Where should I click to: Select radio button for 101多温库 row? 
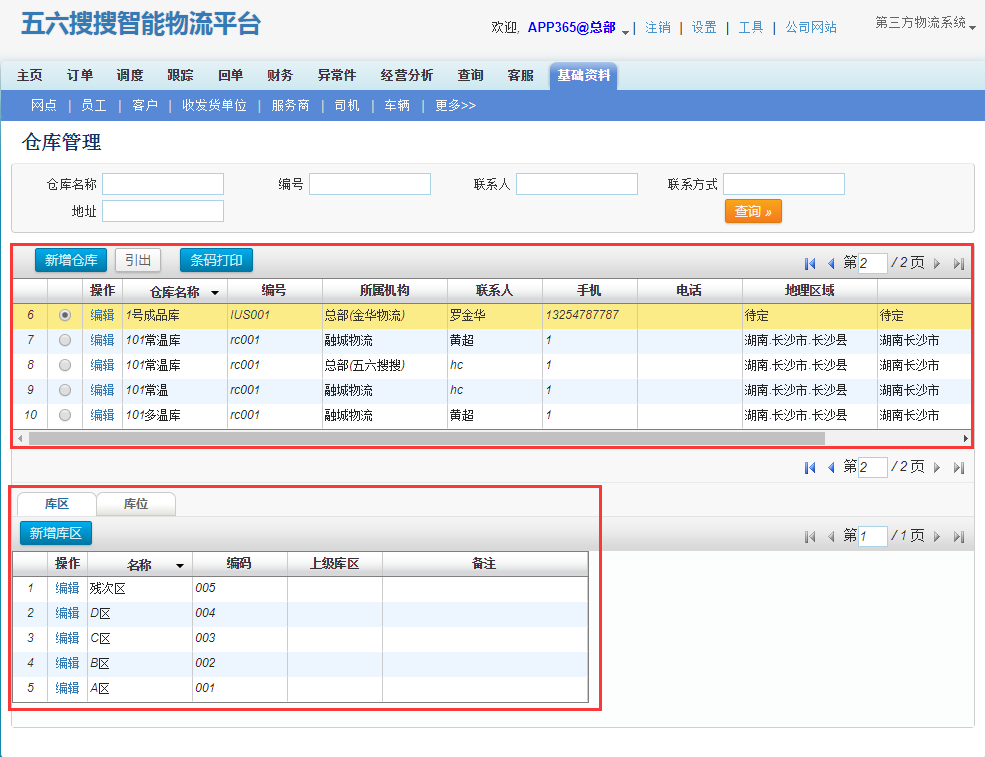(66, 415)
